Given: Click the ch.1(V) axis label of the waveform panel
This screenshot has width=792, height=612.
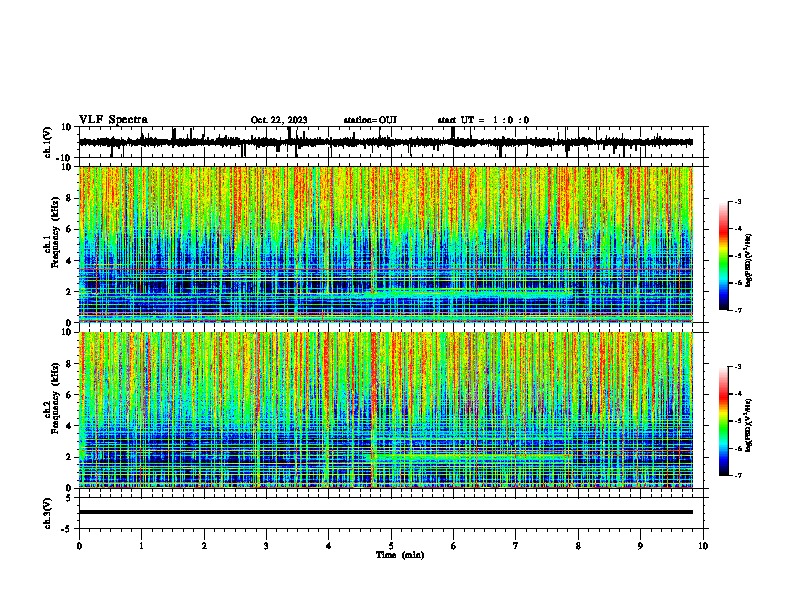Looking at the screenshot, I should point(48,142).
